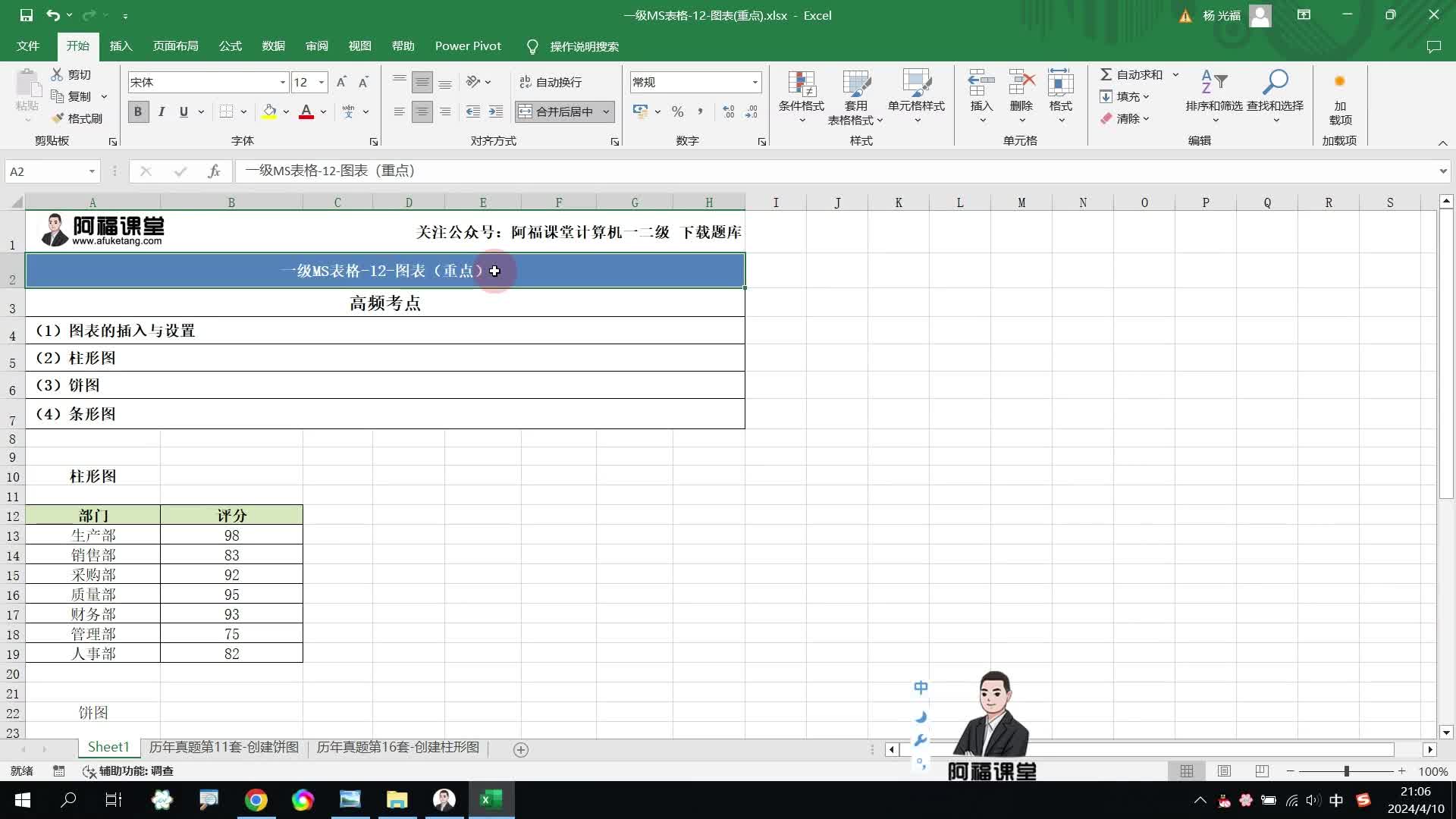Activate the Format Painter brush

(x=76, y=118)
